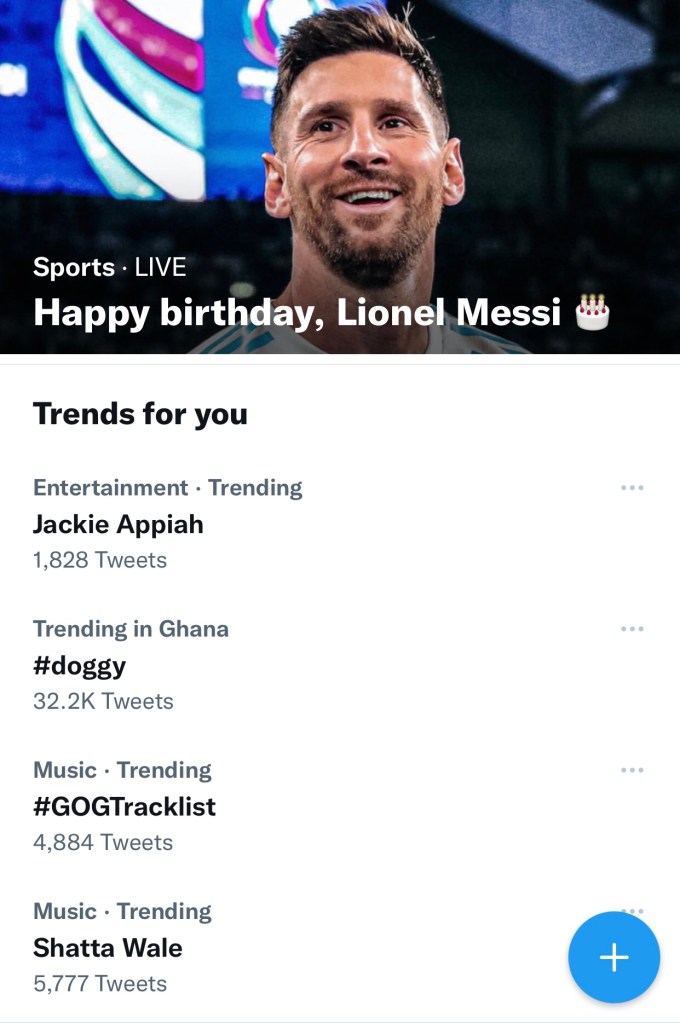Click the Lionel Messi banner photo

coord(360,140)
